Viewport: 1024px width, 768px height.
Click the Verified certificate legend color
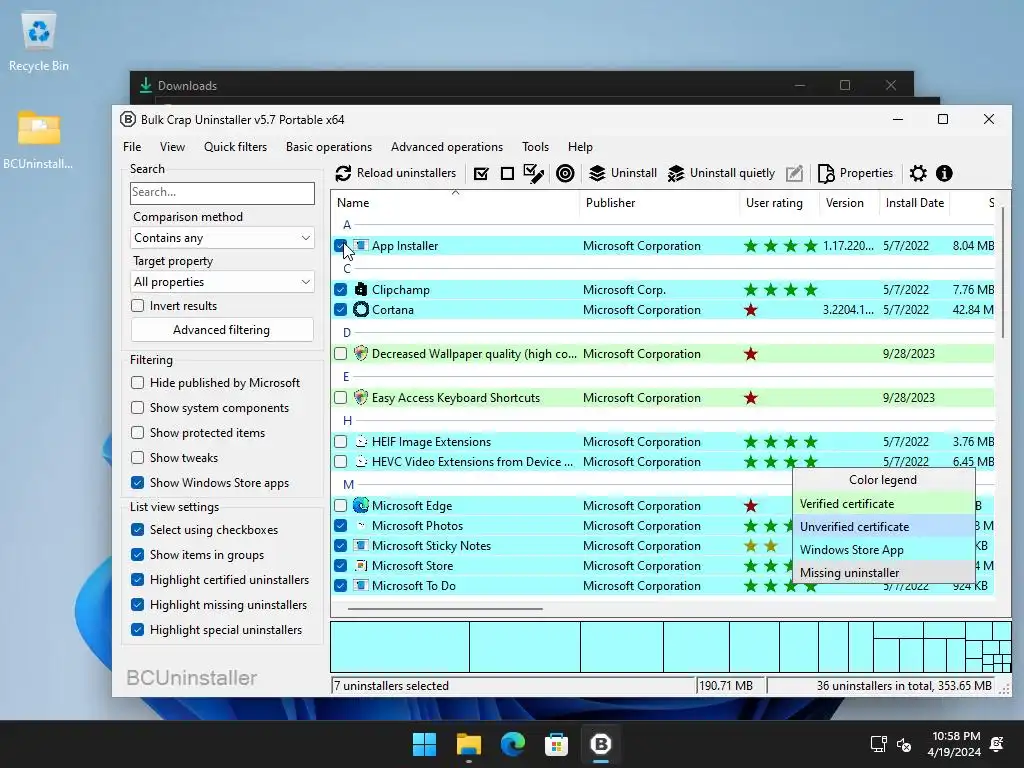(884, 504)
